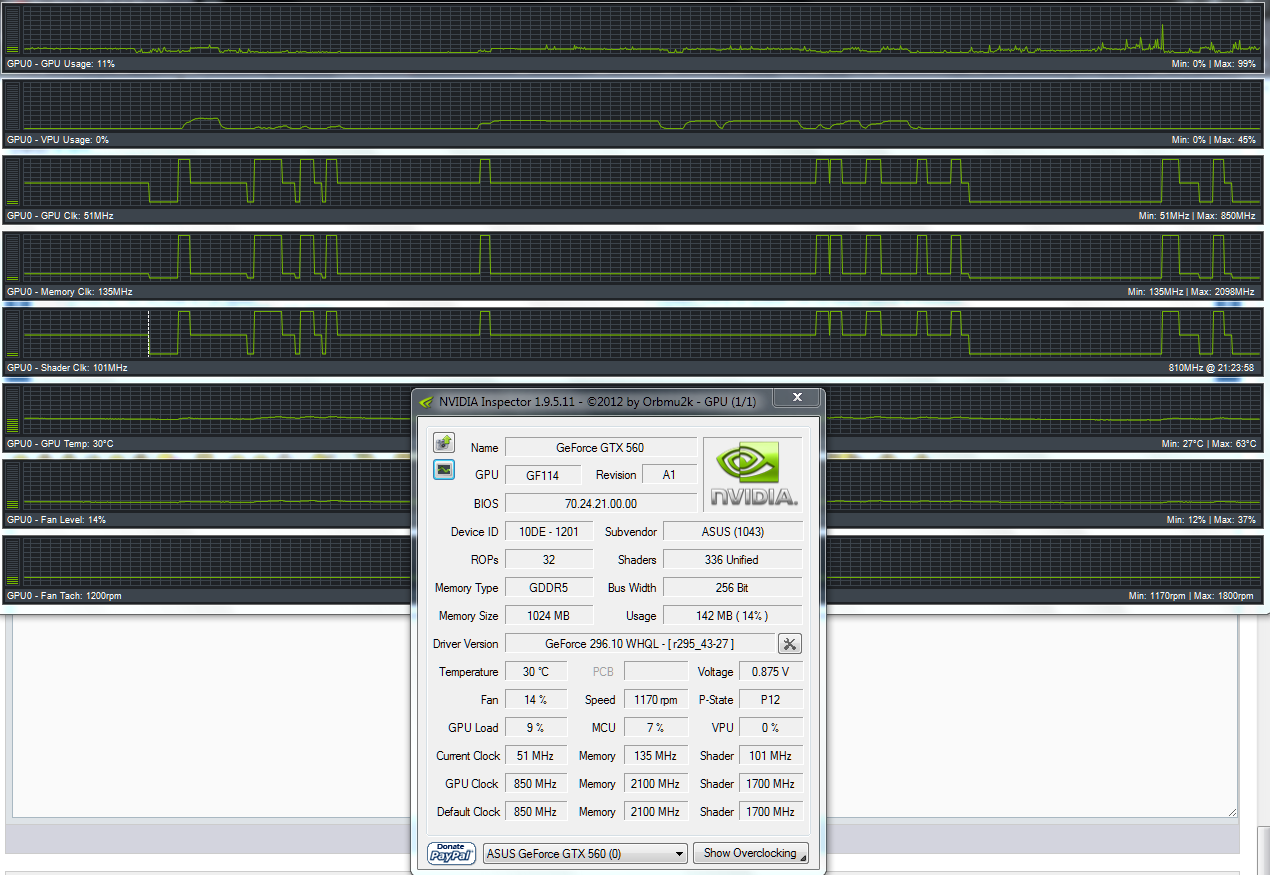Click the 'Min: 0% | Max: 99%' readout
The image size is (1270, 875).
tap(1213, 64)
